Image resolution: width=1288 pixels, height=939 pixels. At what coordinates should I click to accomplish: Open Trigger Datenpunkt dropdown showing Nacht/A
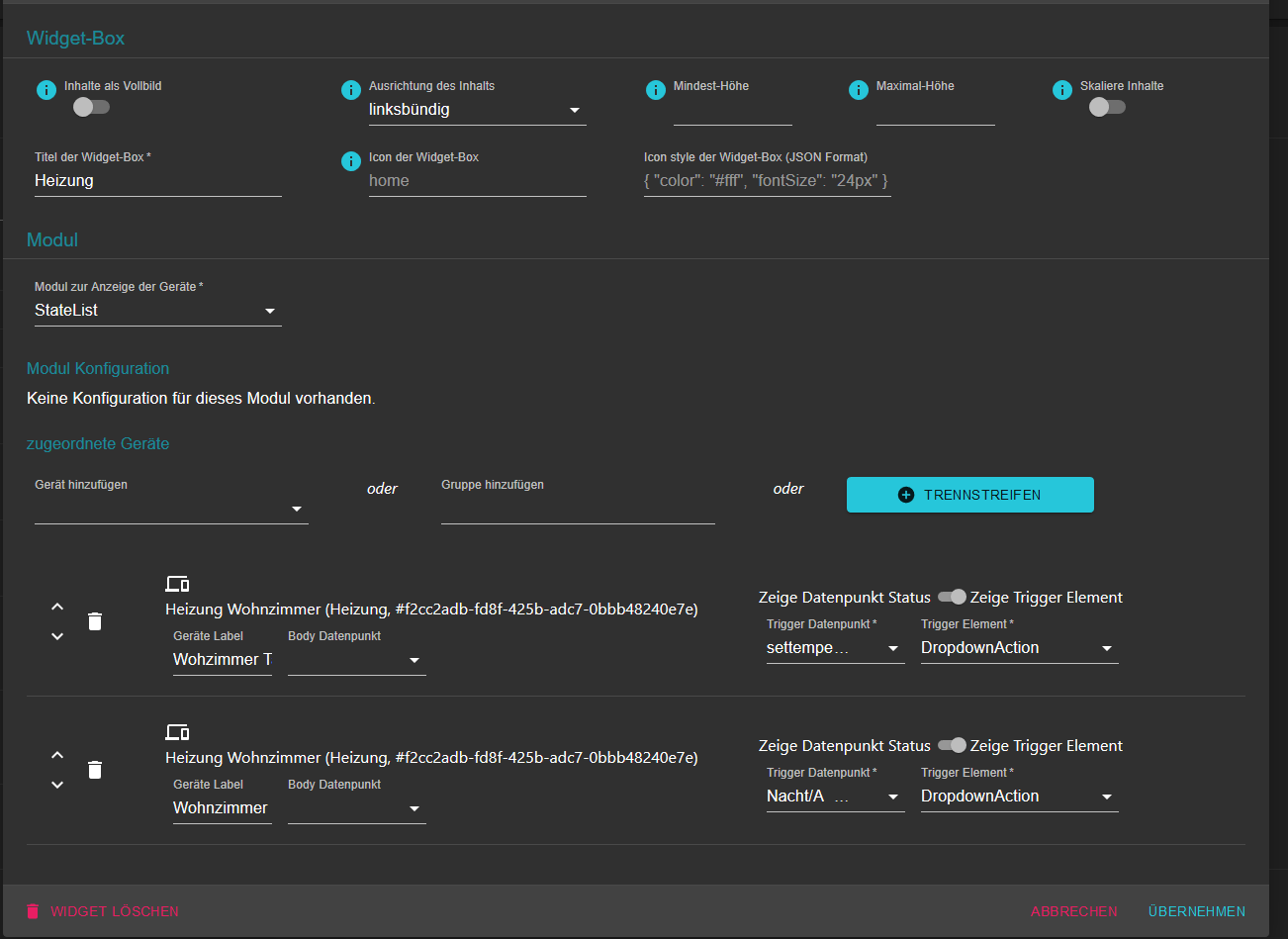pos(836,797)
